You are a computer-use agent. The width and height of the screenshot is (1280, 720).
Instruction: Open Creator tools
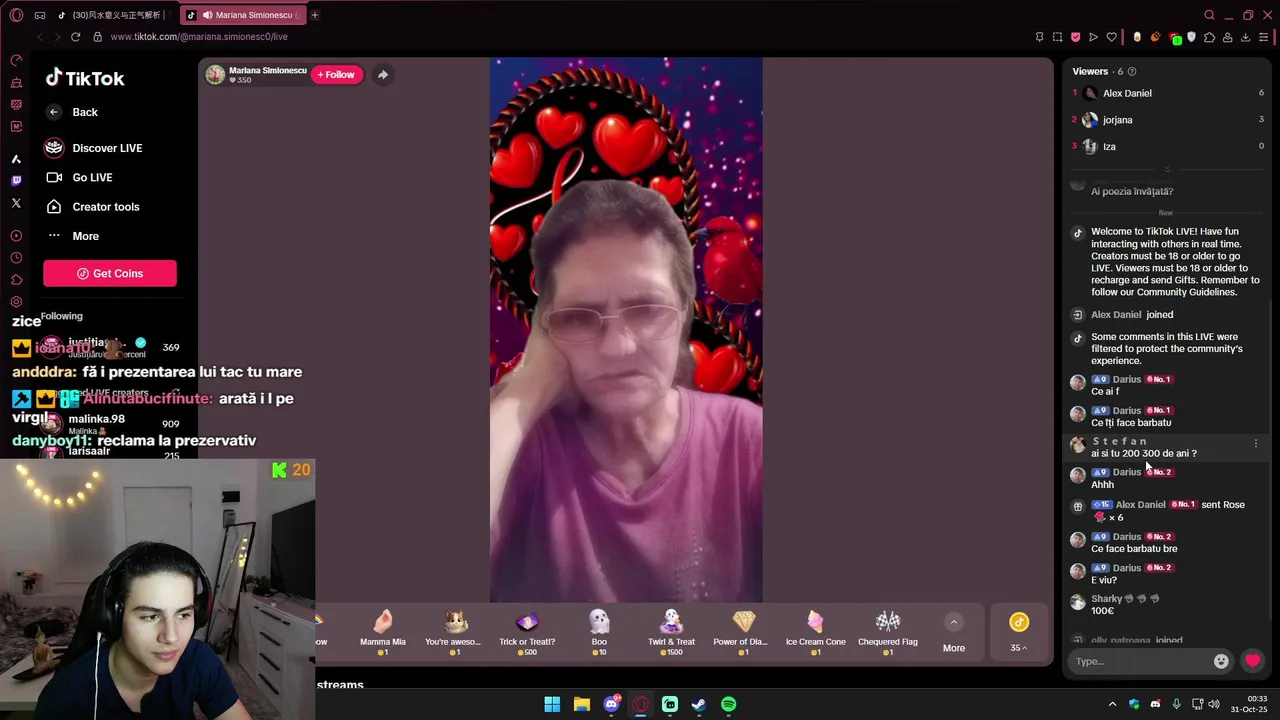tap(106, 207)
